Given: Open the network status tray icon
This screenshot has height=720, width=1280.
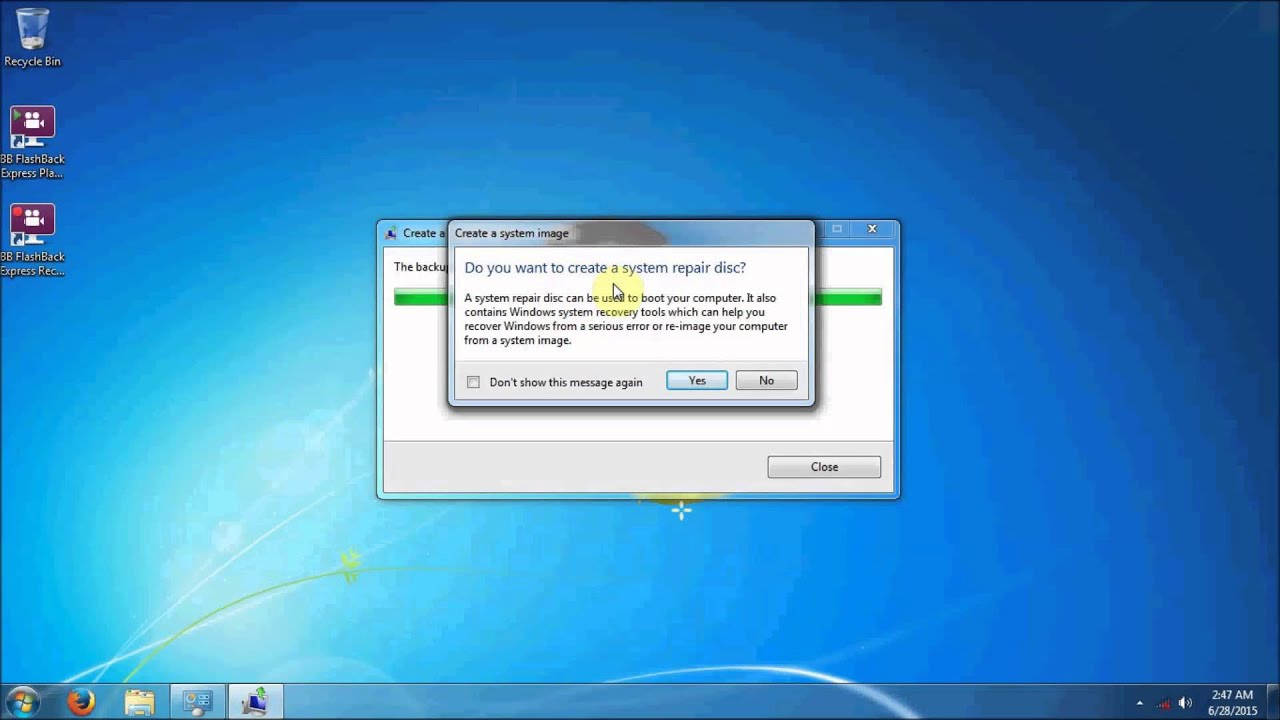Looking at the screenshot, I should click(x=1163, y=702).
